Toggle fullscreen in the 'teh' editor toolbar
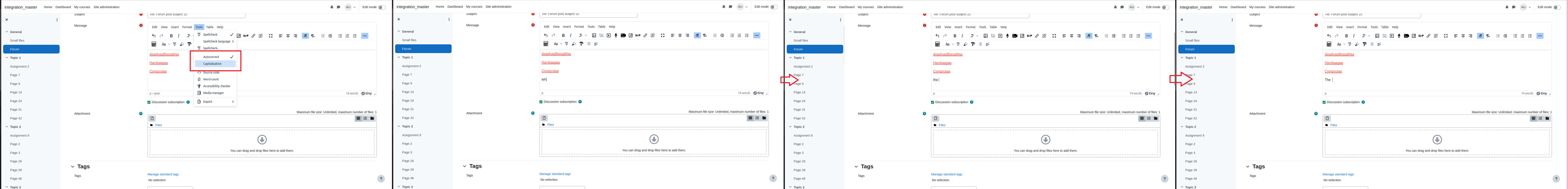1568x189 pixels. coord(663,35)
